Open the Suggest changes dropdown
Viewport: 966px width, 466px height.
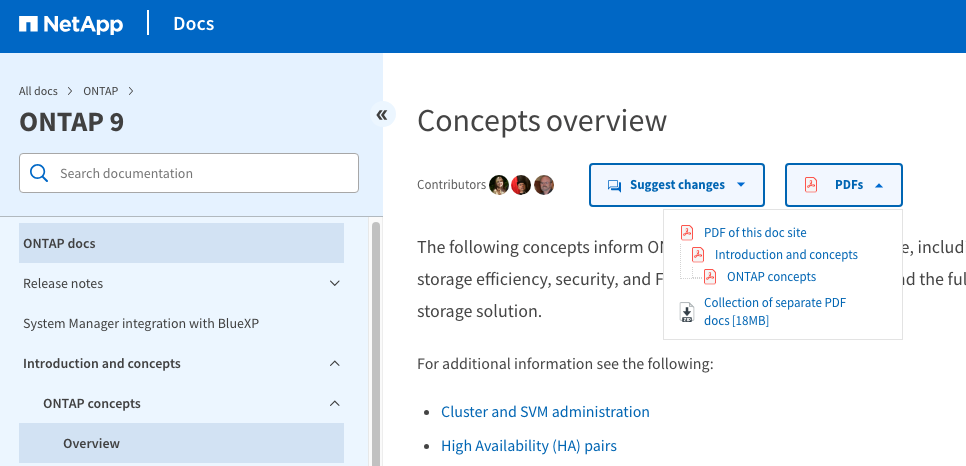[677, 185]
